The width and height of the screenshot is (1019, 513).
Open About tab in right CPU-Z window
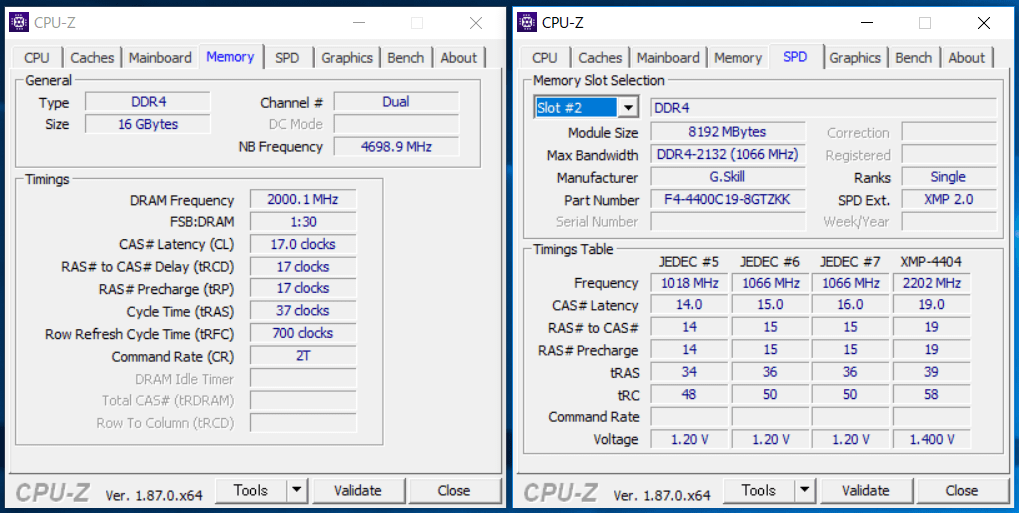click(x=967, y=57)
